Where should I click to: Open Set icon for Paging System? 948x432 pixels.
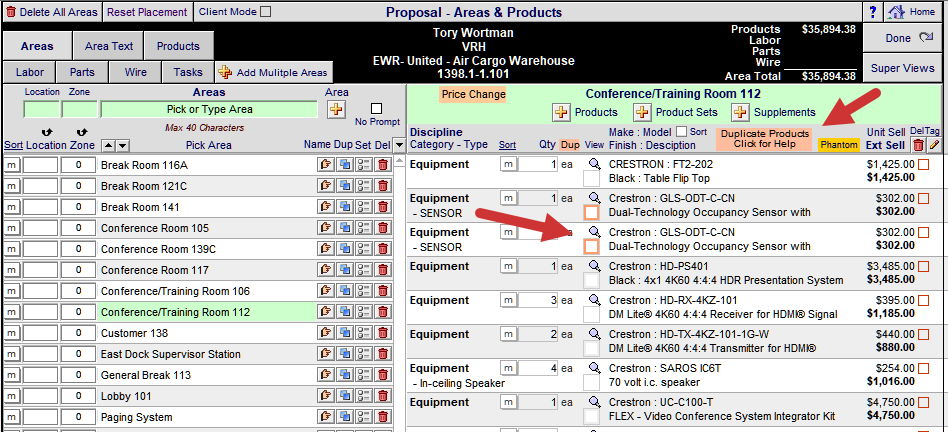pos(363,417)
